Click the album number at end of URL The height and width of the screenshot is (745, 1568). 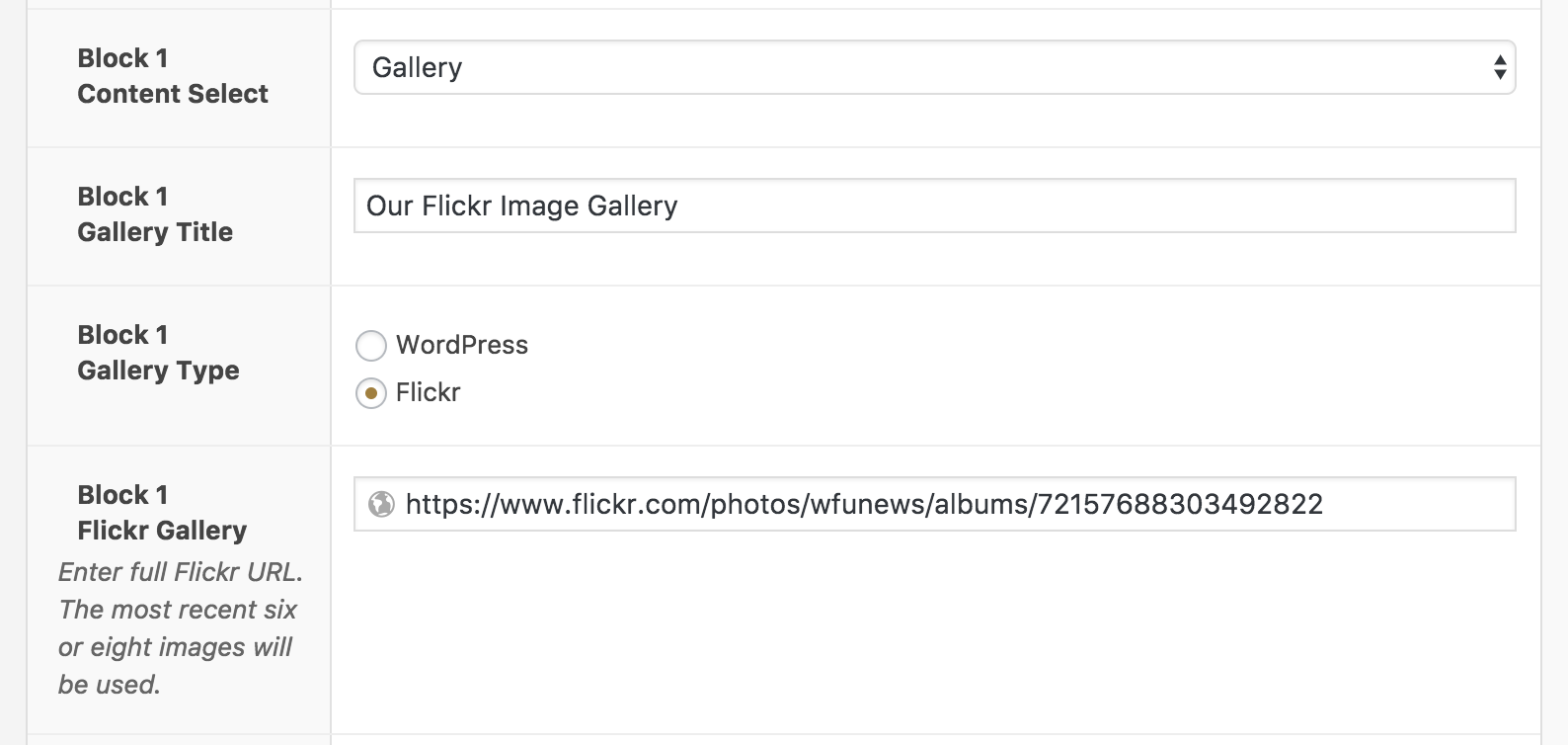click(1181, 504)
